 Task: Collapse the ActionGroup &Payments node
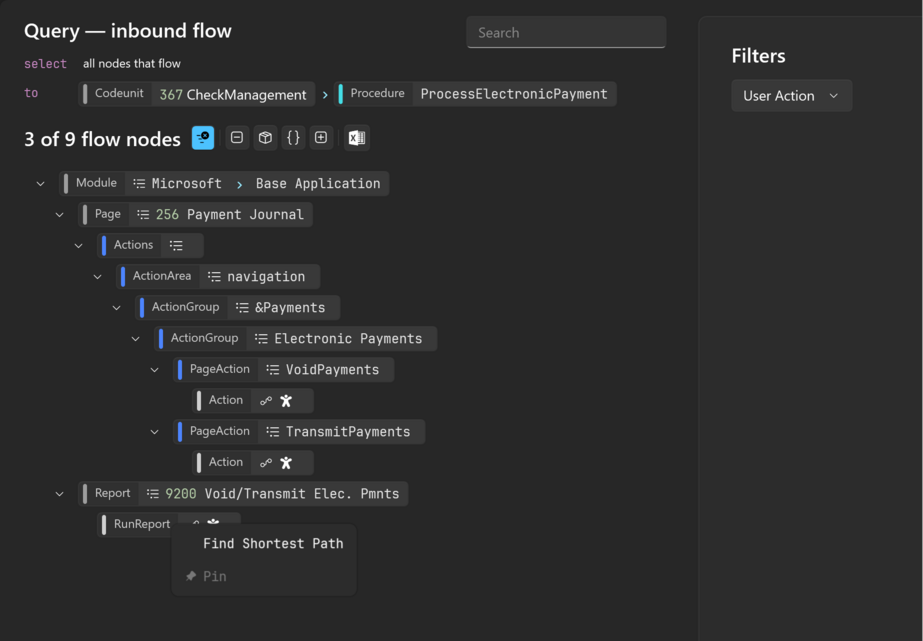coord(117,308)
